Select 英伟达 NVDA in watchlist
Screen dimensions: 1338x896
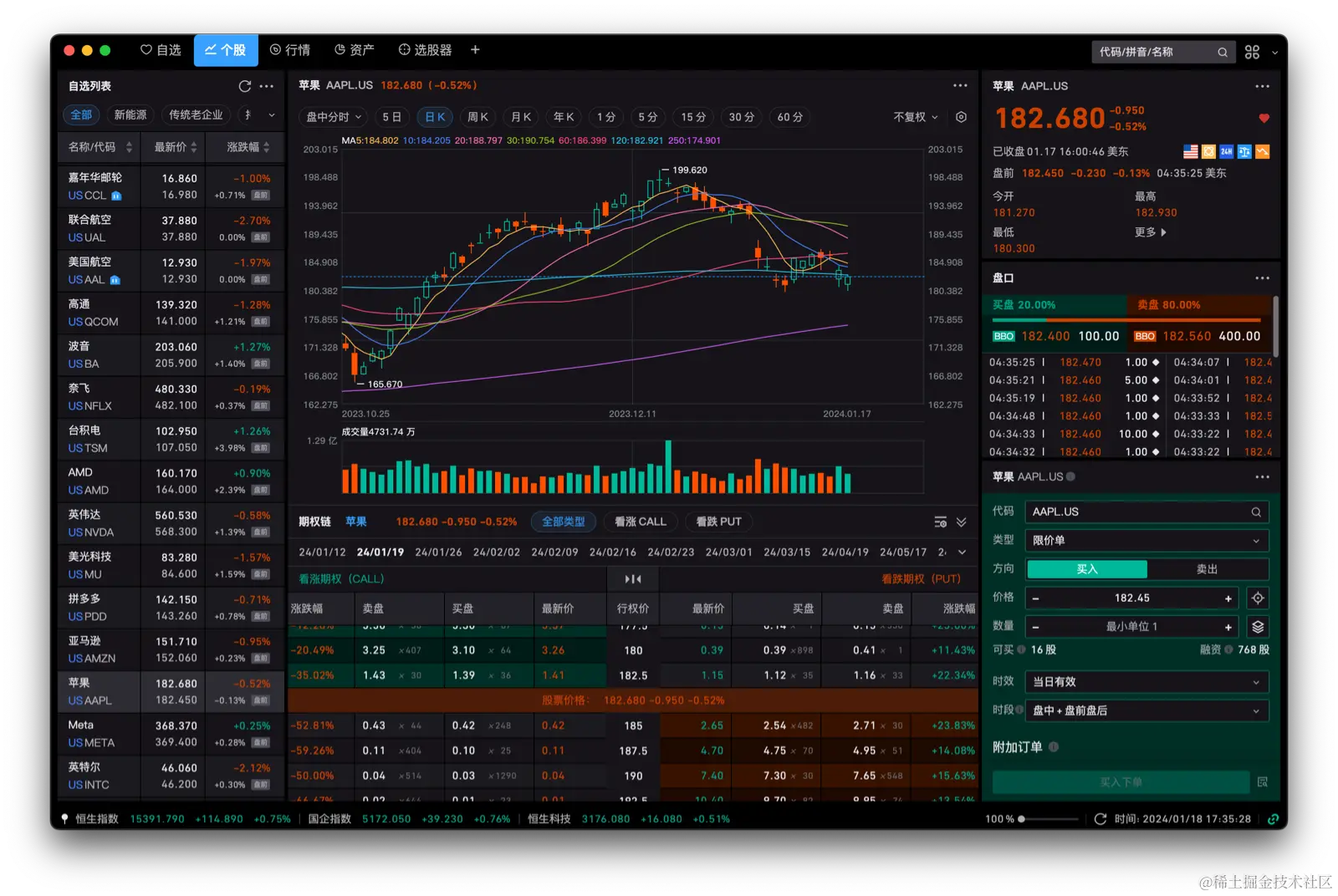pyautogui.click(x=171, y=523)
